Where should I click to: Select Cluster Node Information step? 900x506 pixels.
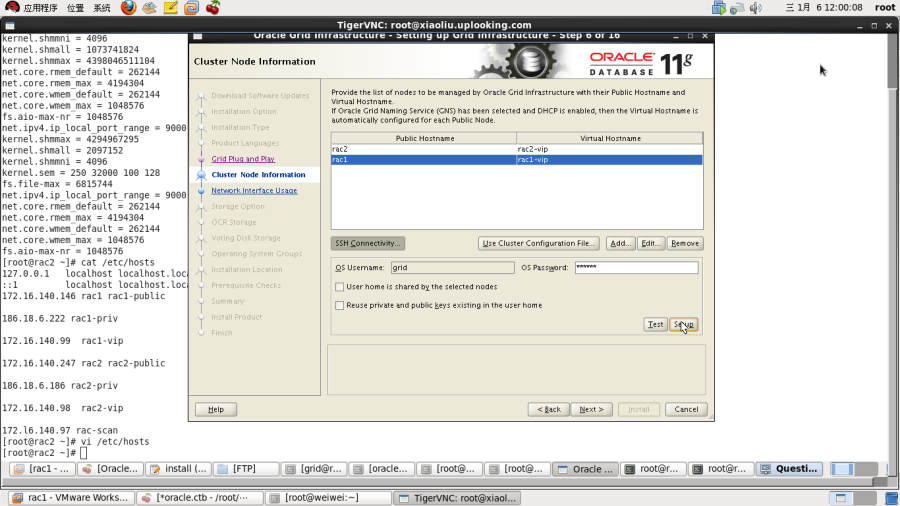coord(258,174)
